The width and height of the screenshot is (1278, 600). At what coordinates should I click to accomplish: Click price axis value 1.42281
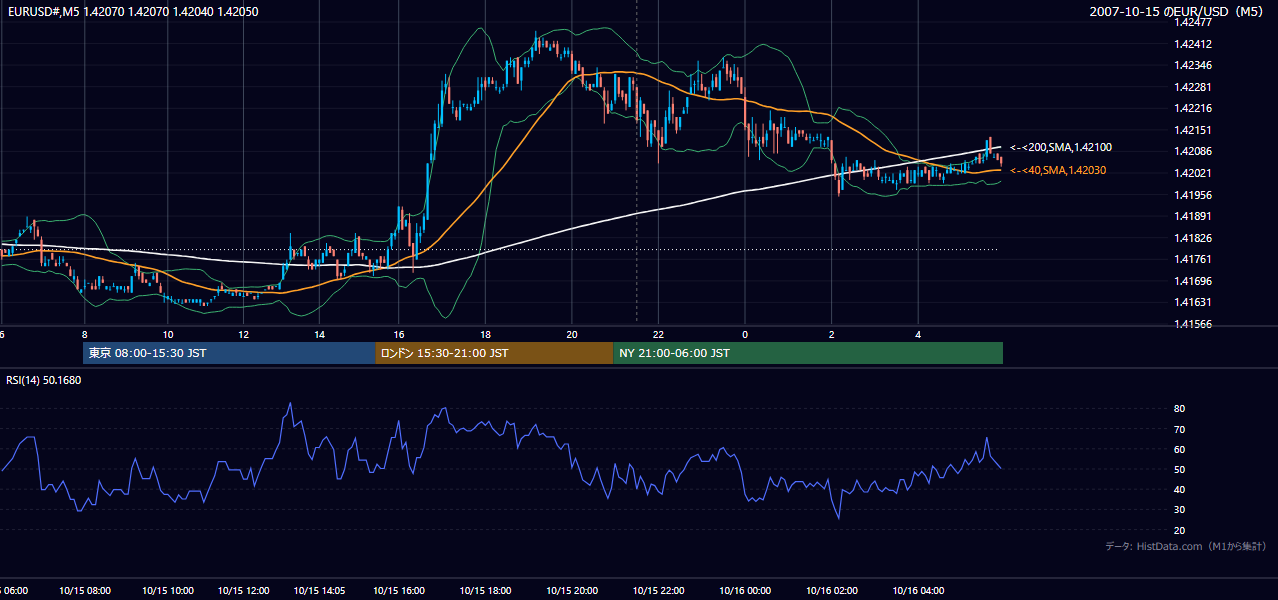coord(1194,87)
